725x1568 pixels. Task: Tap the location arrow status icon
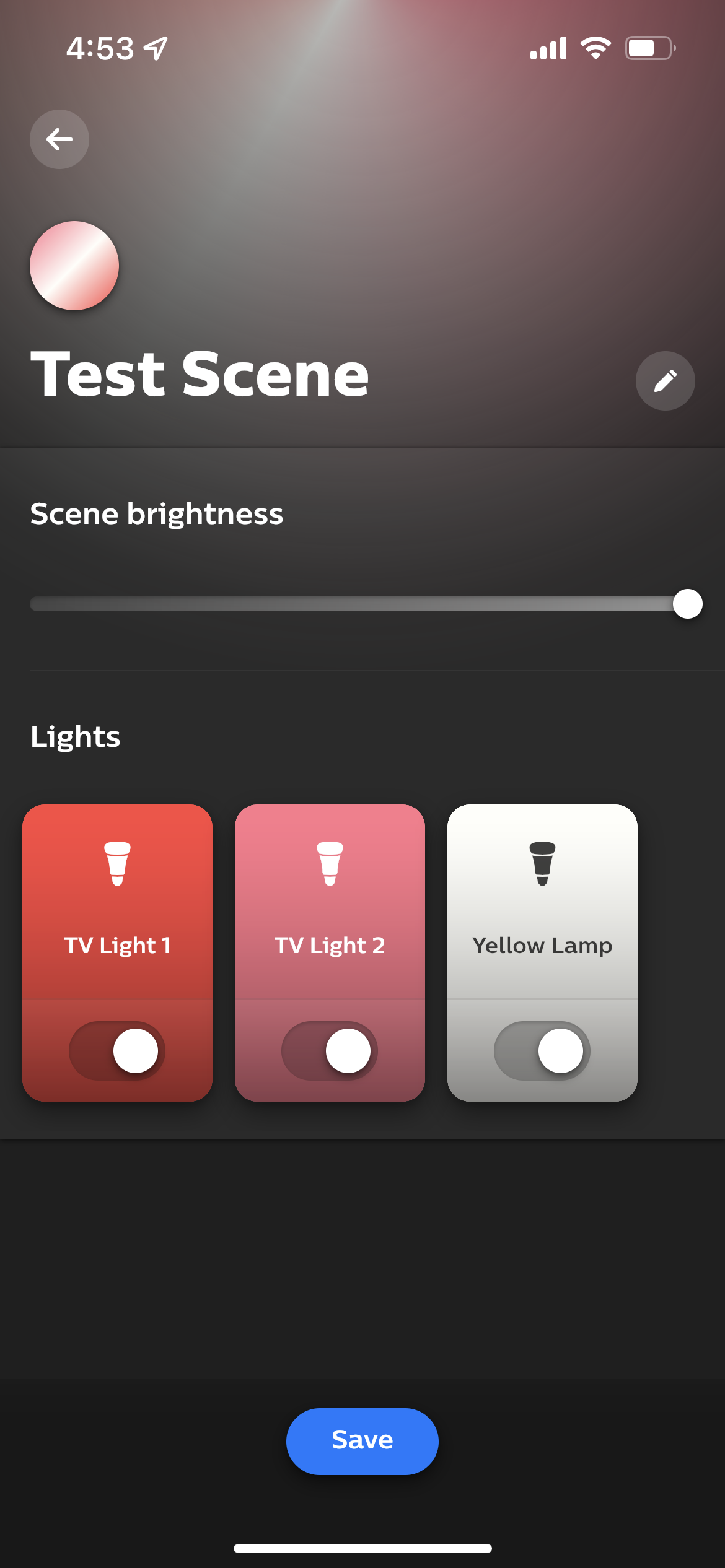click(156, 48)
